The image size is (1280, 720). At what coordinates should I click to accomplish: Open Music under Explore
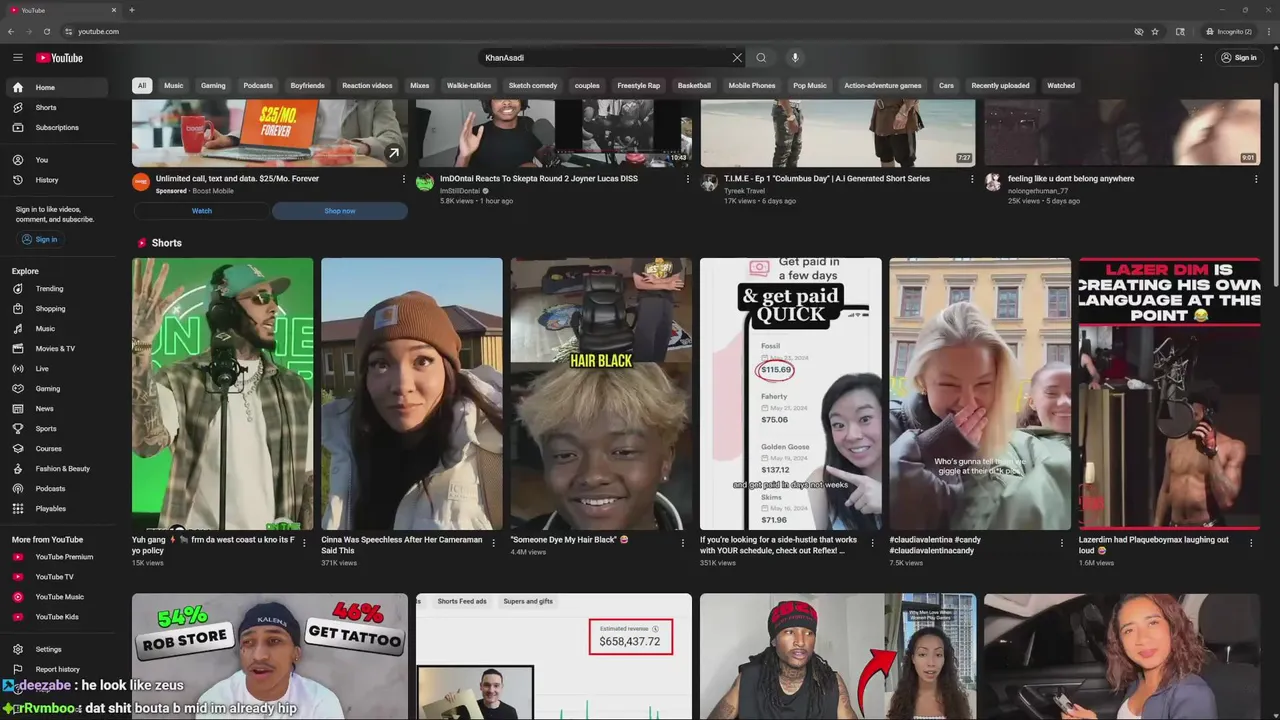(59, 328)
